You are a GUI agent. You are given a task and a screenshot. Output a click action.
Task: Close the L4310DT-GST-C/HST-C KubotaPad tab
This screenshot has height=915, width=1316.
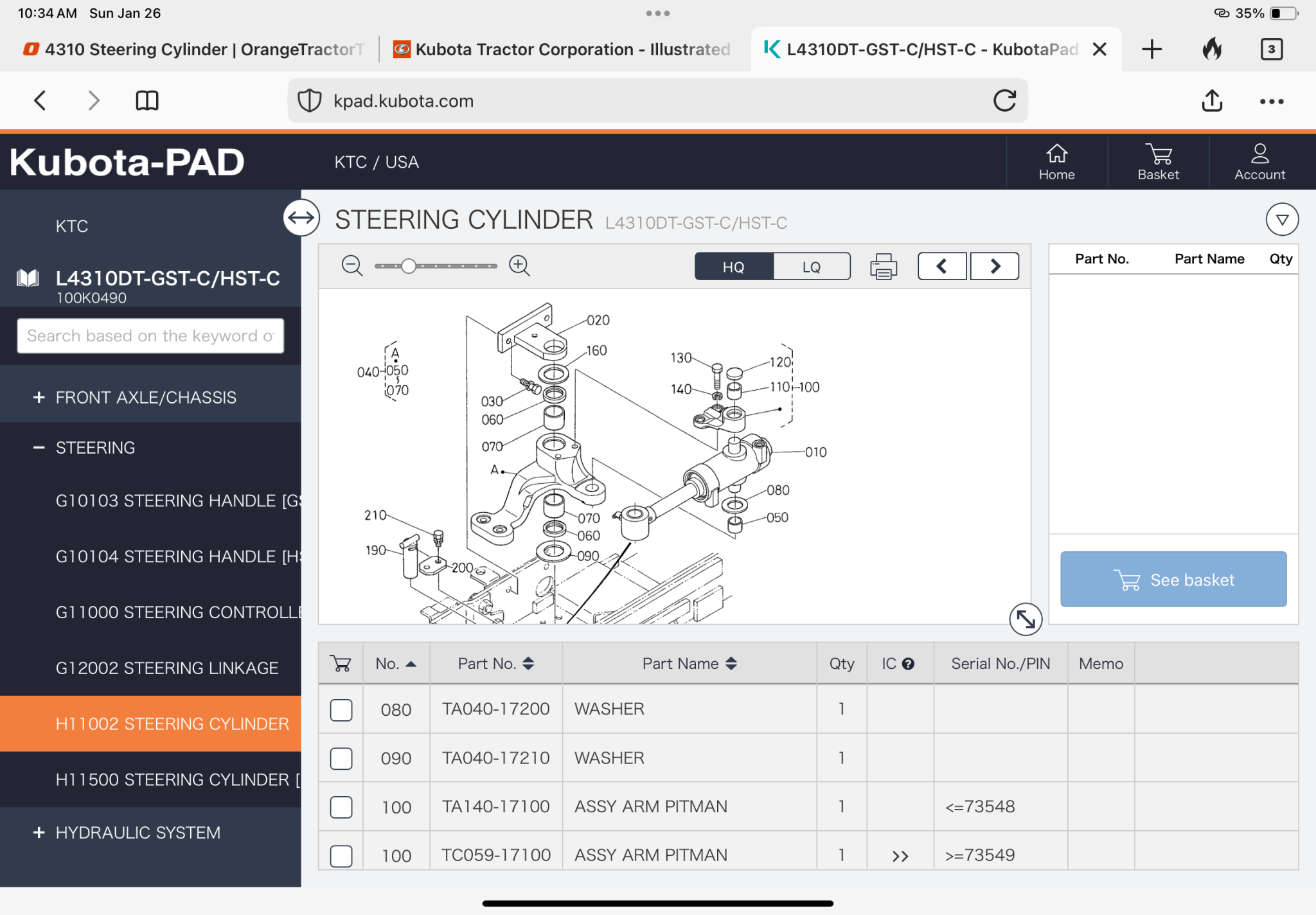pos(1099,49)
